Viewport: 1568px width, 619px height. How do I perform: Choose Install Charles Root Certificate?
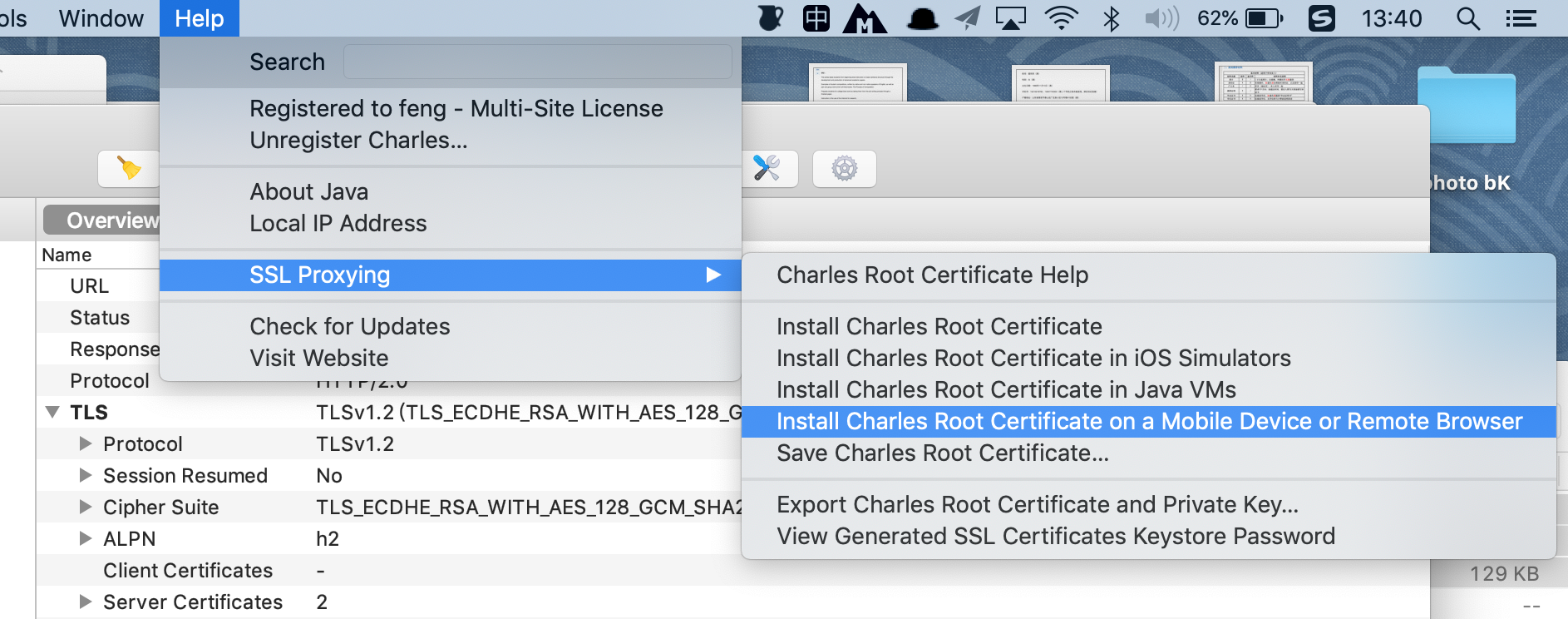point(1148,327)
